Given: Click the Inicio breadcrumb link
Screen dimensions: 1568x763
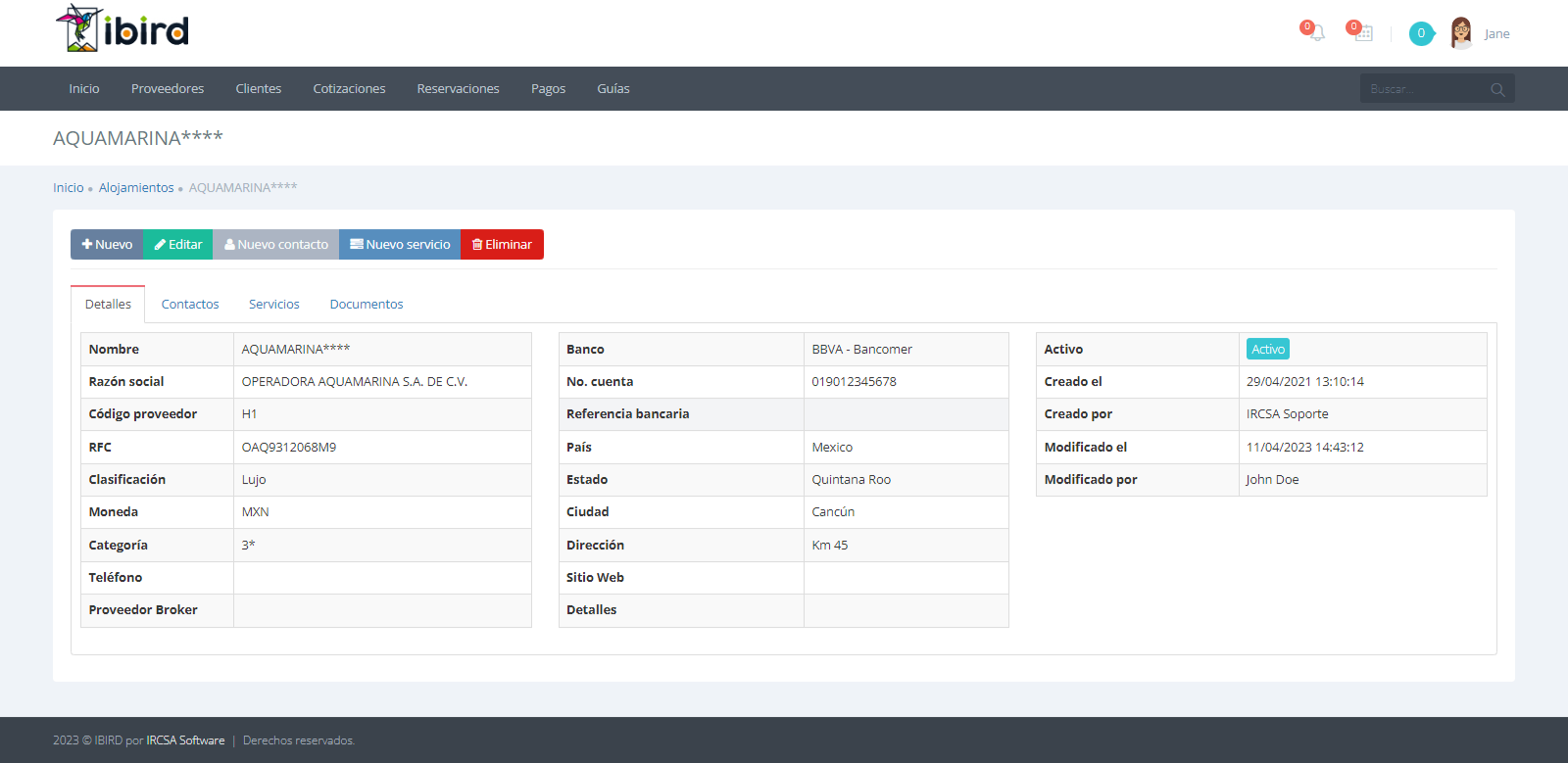Looking at the screenshot, I should click(69, 187).
